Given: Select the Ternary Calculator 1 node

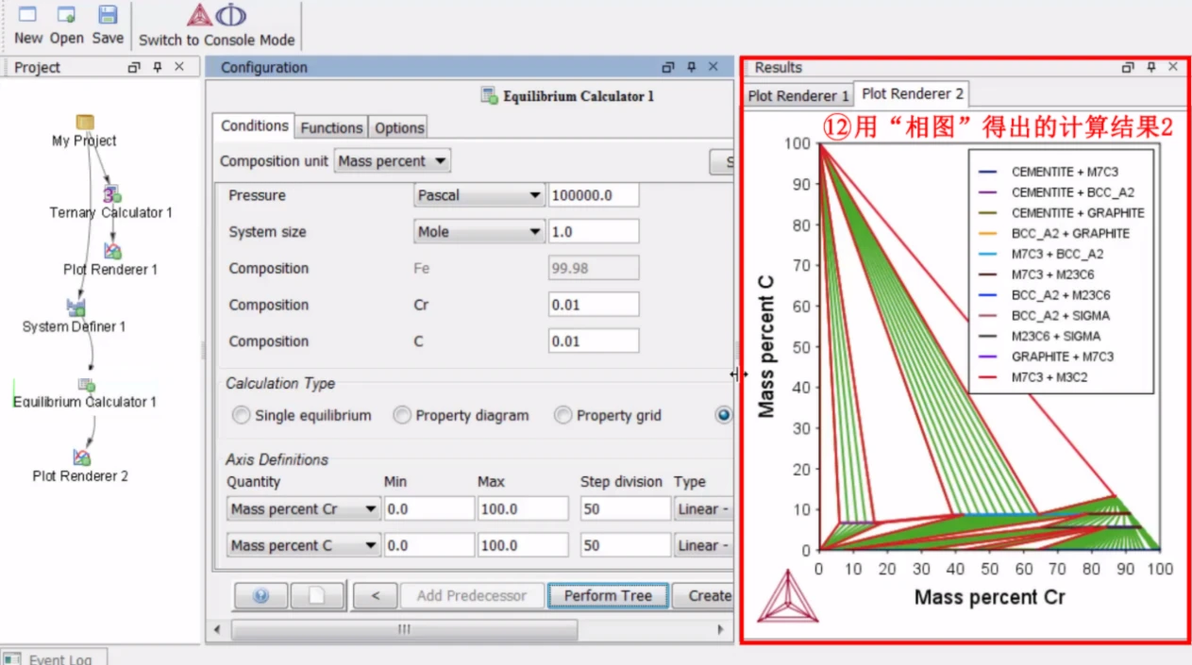Looking at the screenshot, I should click(x=111, y=204).
